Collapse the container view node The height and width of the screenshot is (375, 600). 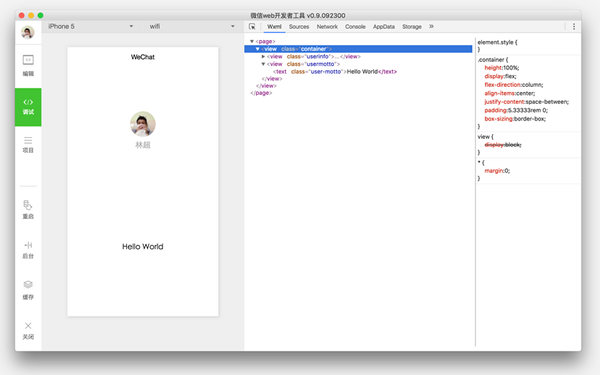[x=258, y=49]
